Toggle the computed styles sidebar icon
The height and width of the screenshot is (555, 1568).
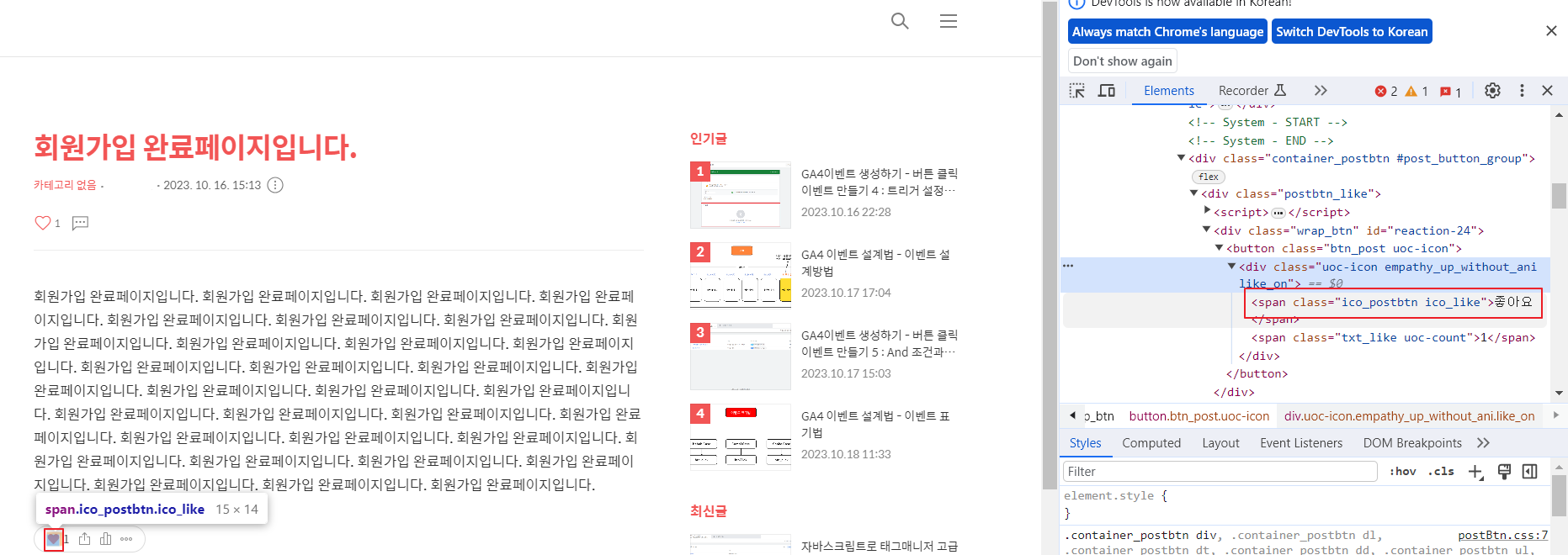click(1530, 472)
